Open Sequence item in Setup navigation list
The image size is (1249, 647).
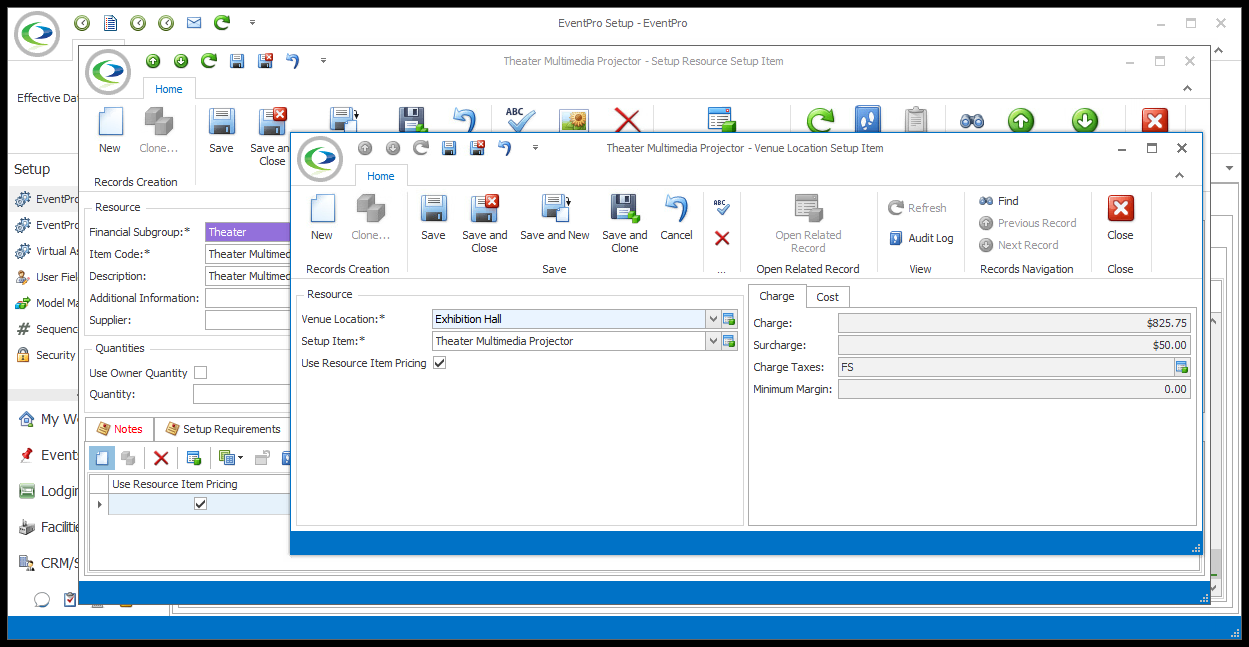[46, 329]
